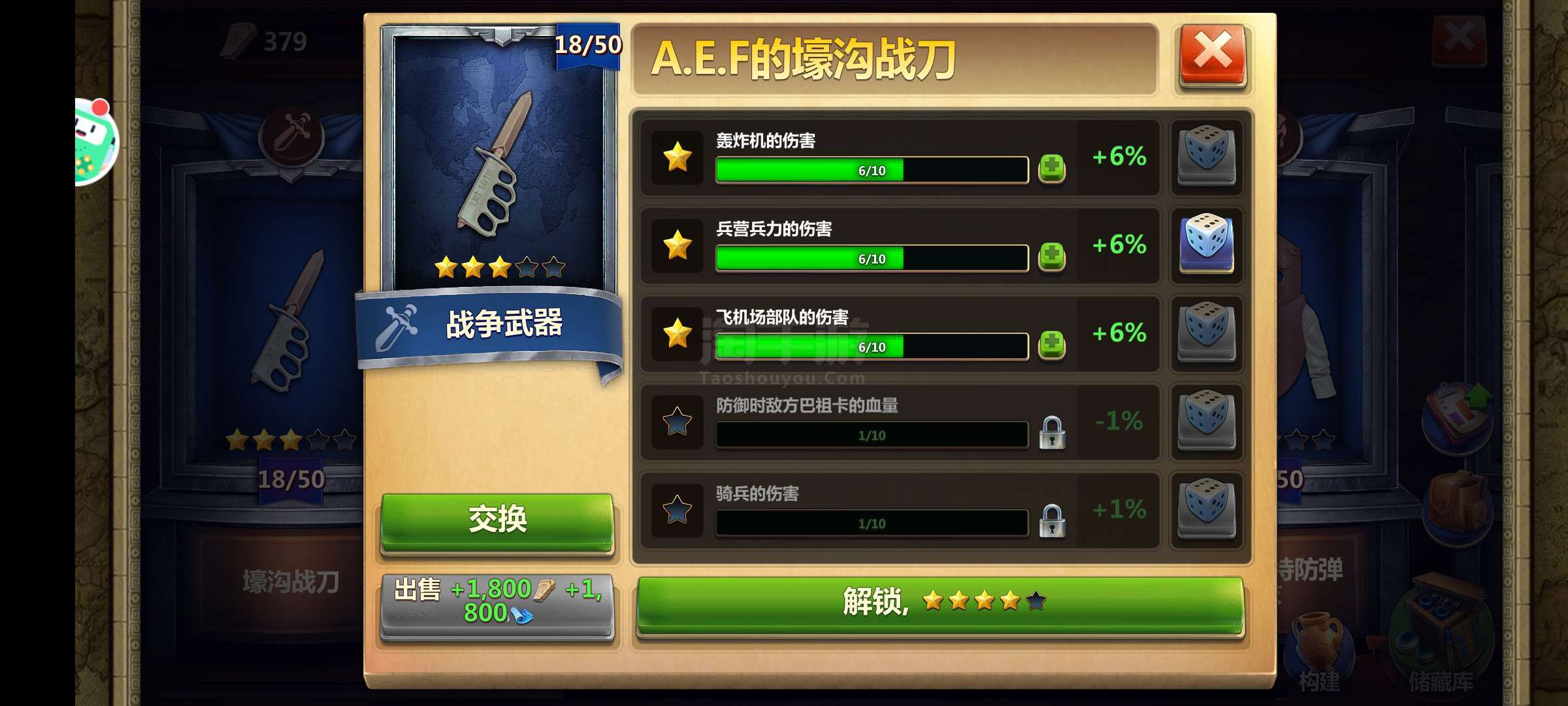
Task: Close the A.E.F的壕沟战刀 dialog
Action: (1213, 56)
